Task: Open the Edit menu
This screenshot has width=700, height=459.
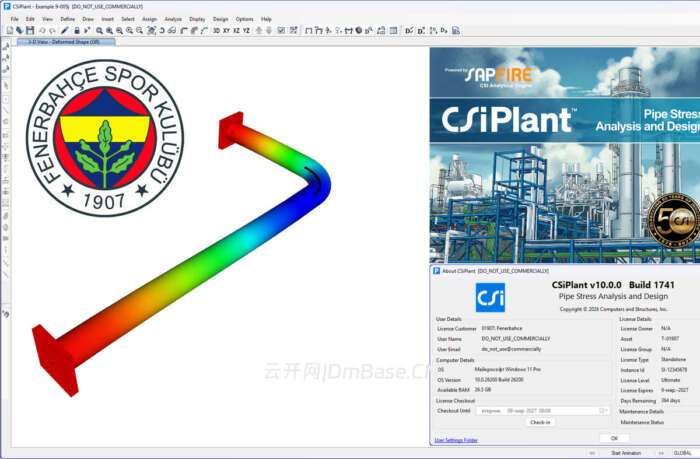Action: pyautogui.click(x=30, y=19)
